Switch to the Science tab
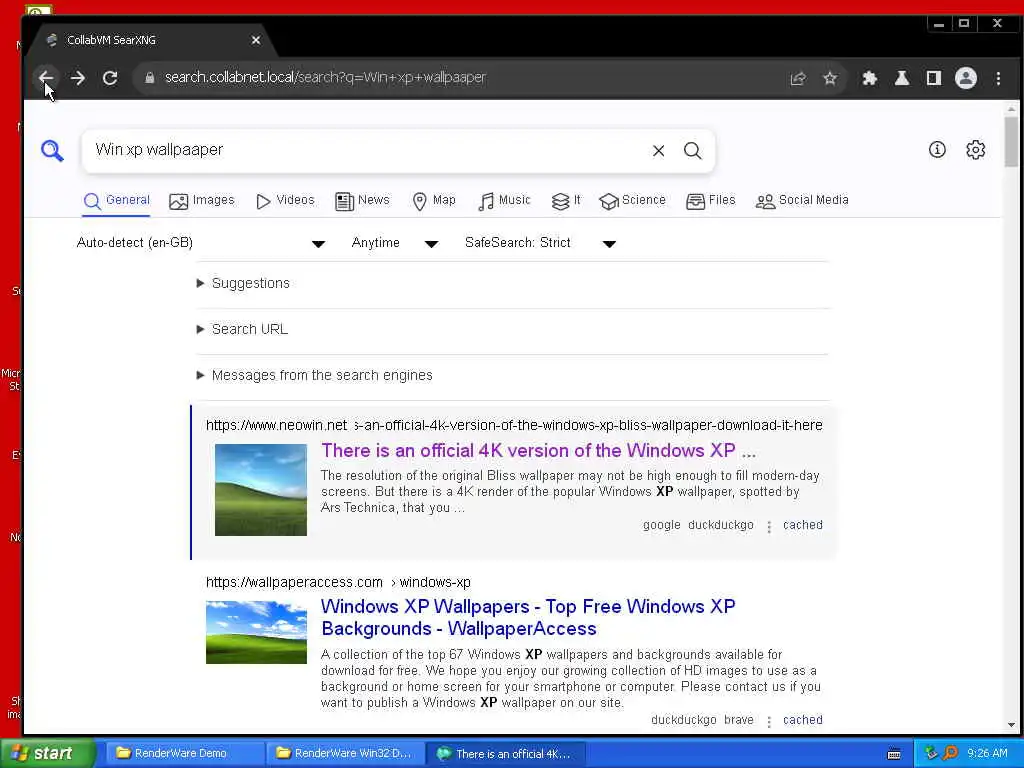Image resolution: width=1024 pixels, height=768 pixels. [632, 200]
